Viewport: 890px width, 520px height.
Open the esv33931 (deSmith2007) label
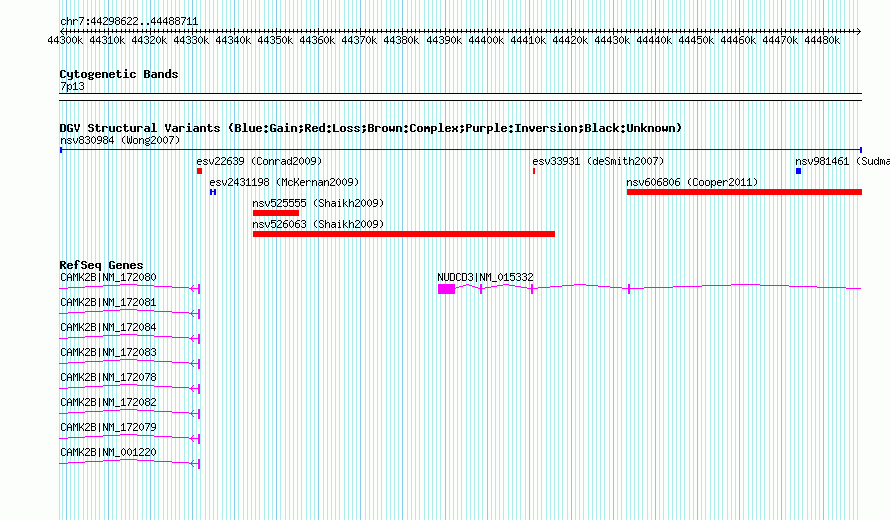point(598,161)
